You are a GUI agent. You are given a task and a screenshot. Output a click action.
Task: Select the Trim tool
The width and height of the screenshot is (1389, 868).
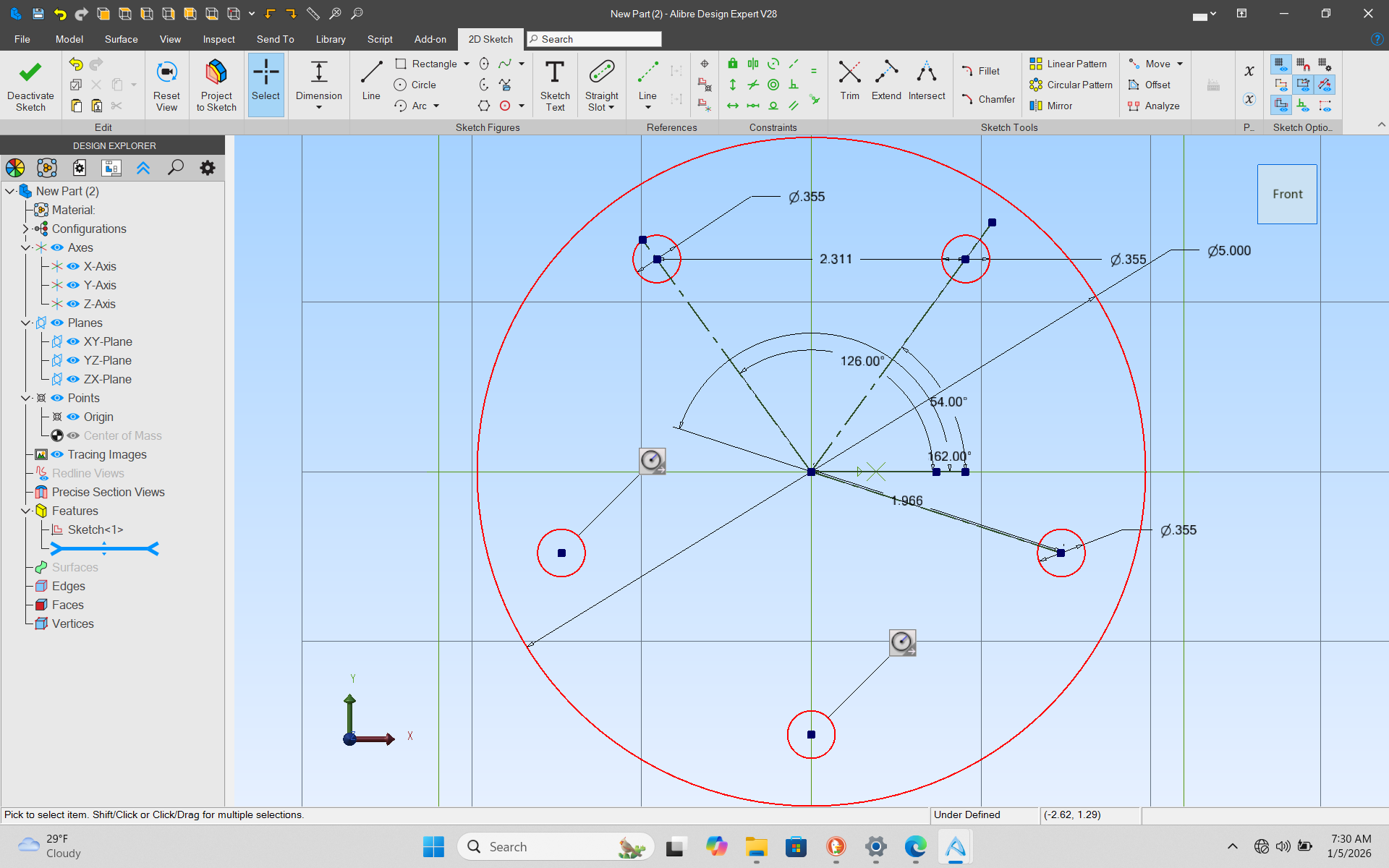[x=849, y=73]
